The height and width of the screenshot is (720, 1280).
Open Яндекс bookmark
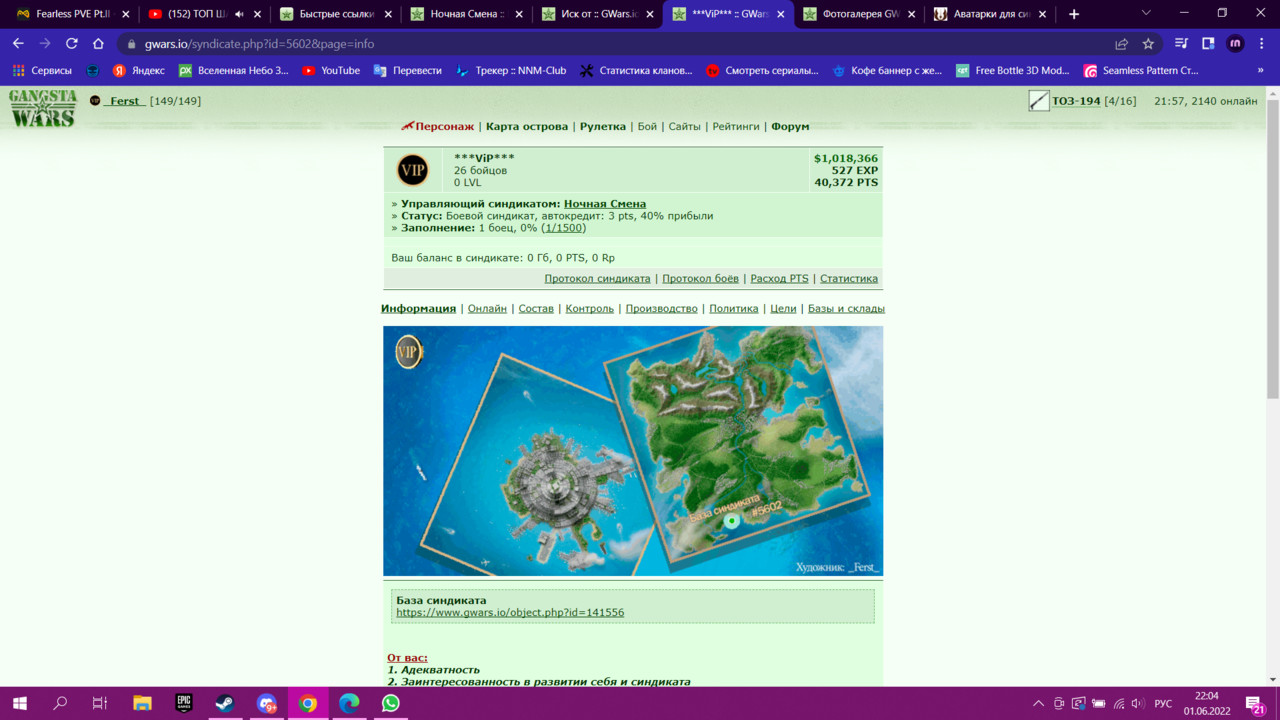point(139,71)
